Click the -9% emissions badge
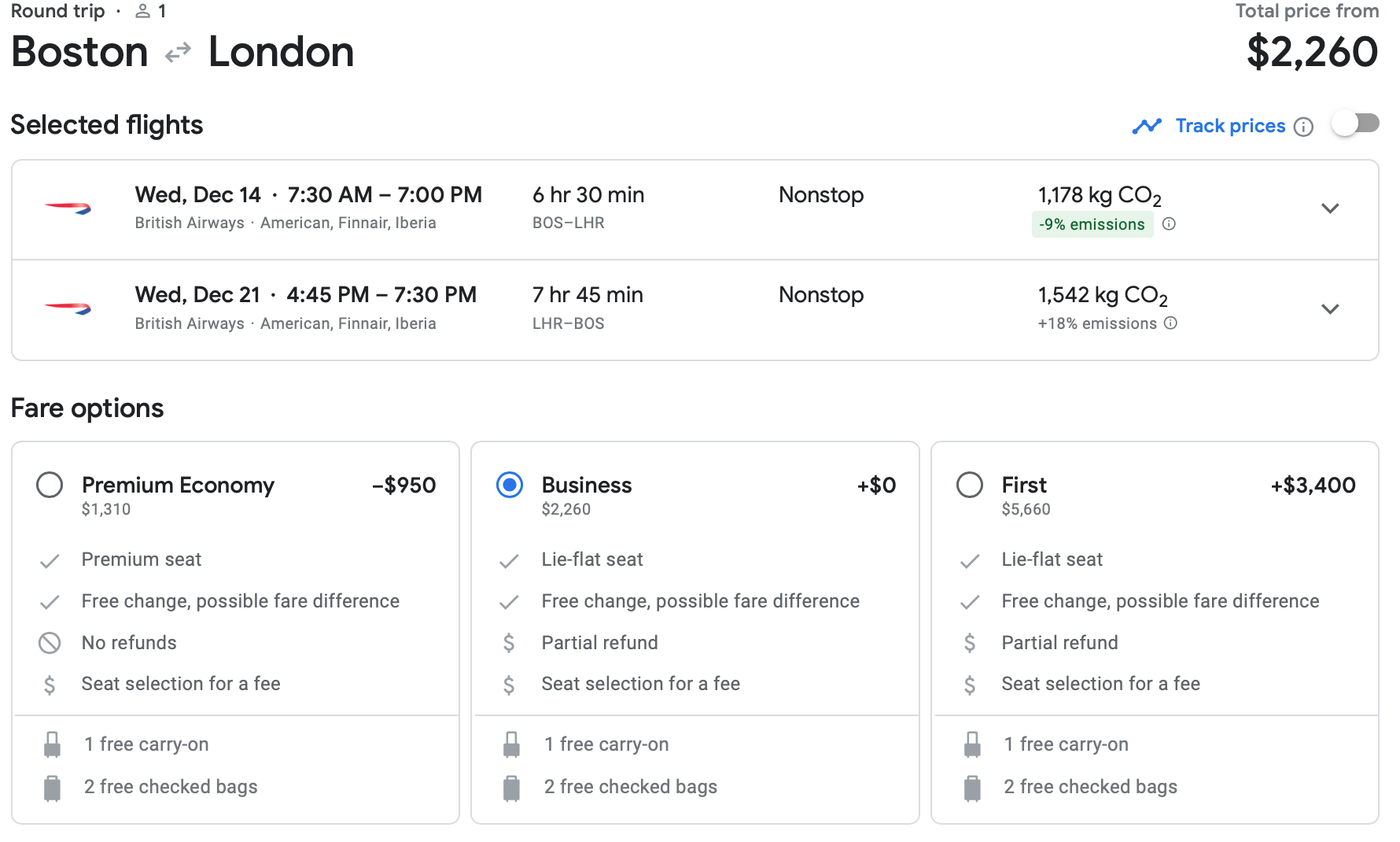The width and height of the screenshot is (1400, 842). (x=1092, y=224)
